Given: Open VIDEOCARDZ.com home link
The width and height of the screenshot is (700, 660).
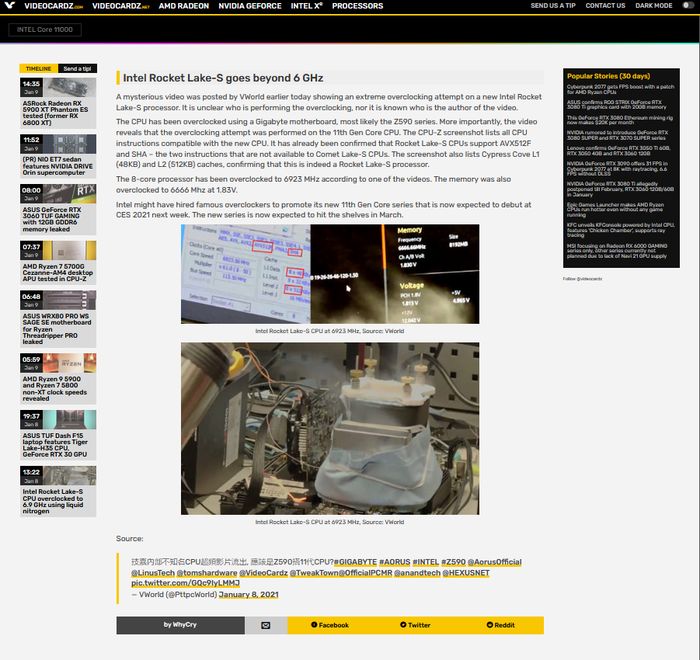Looking at the screenshot, I should point(54,6).
